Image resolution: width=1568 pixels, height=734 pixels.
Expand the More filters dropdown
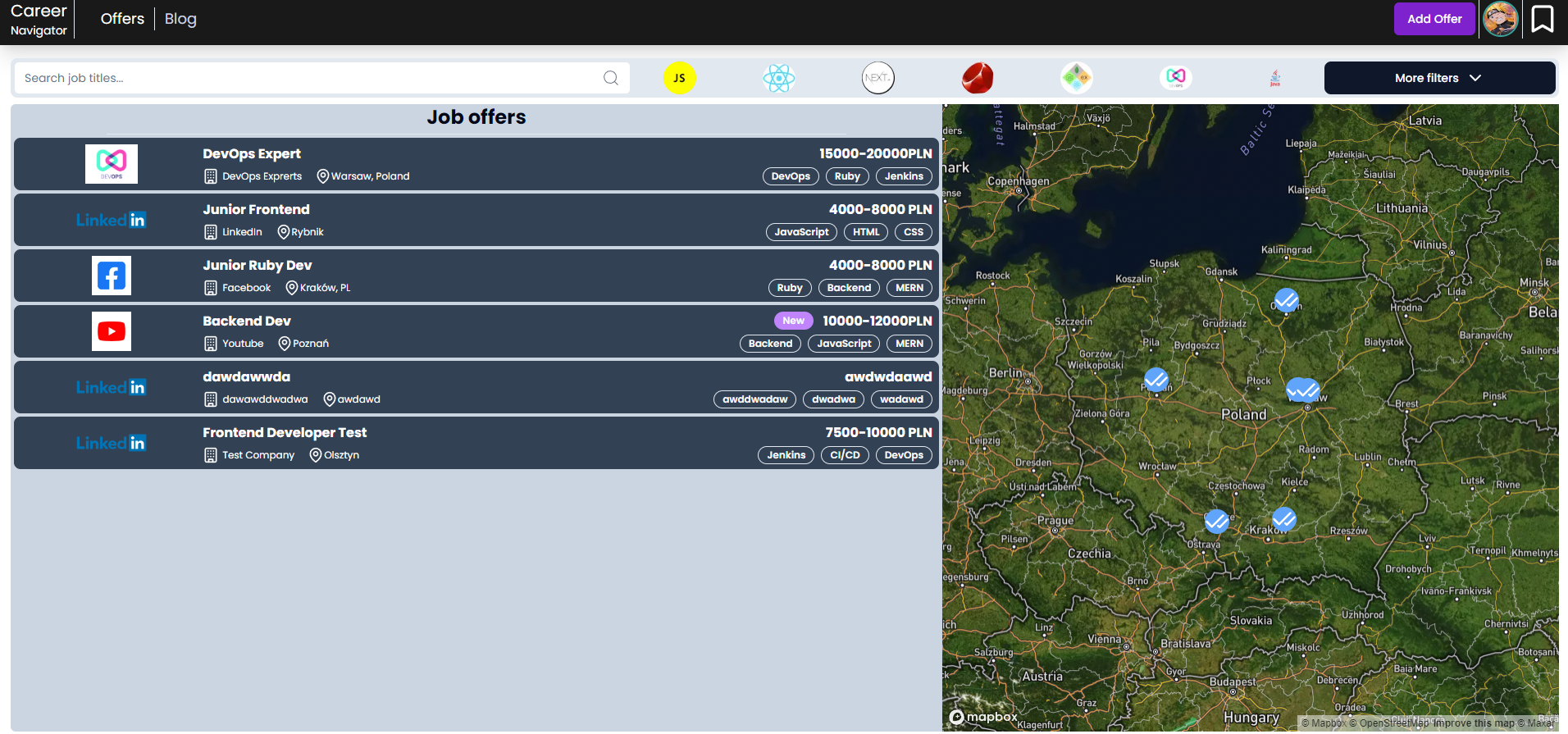[1439, 78]
